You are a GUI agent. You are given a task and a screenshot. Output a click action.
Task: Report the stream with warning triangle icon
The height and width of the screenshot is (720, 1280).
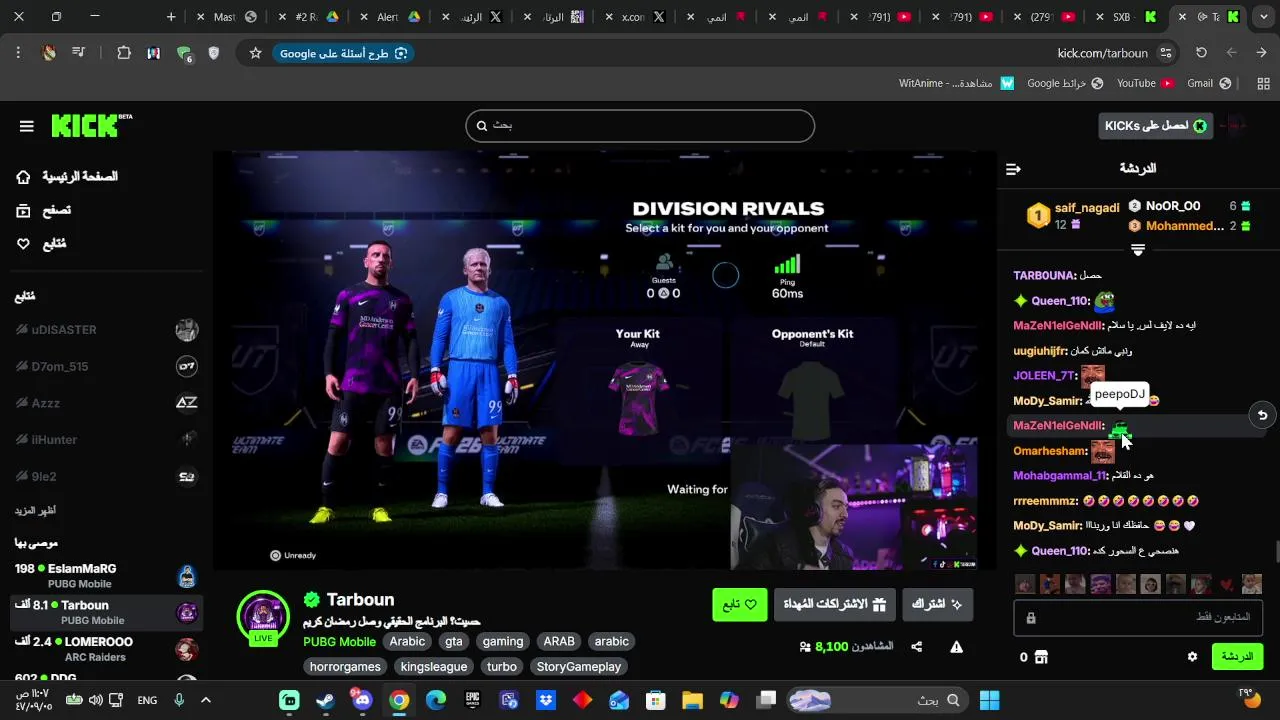pyautogui.click(x=956, y=647)
